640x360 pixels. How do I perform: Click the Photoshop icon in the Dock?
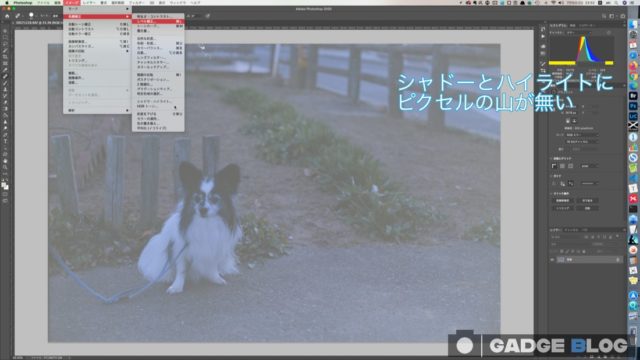point(633,106)
